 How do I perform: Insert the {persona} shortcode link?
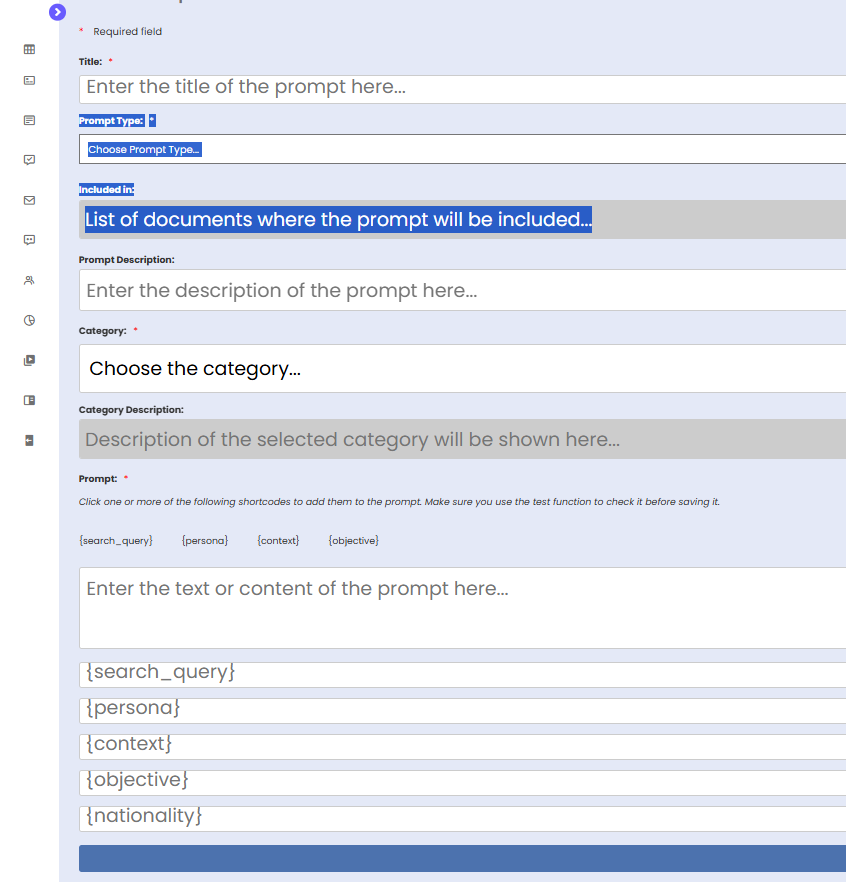tap(205, 541)
